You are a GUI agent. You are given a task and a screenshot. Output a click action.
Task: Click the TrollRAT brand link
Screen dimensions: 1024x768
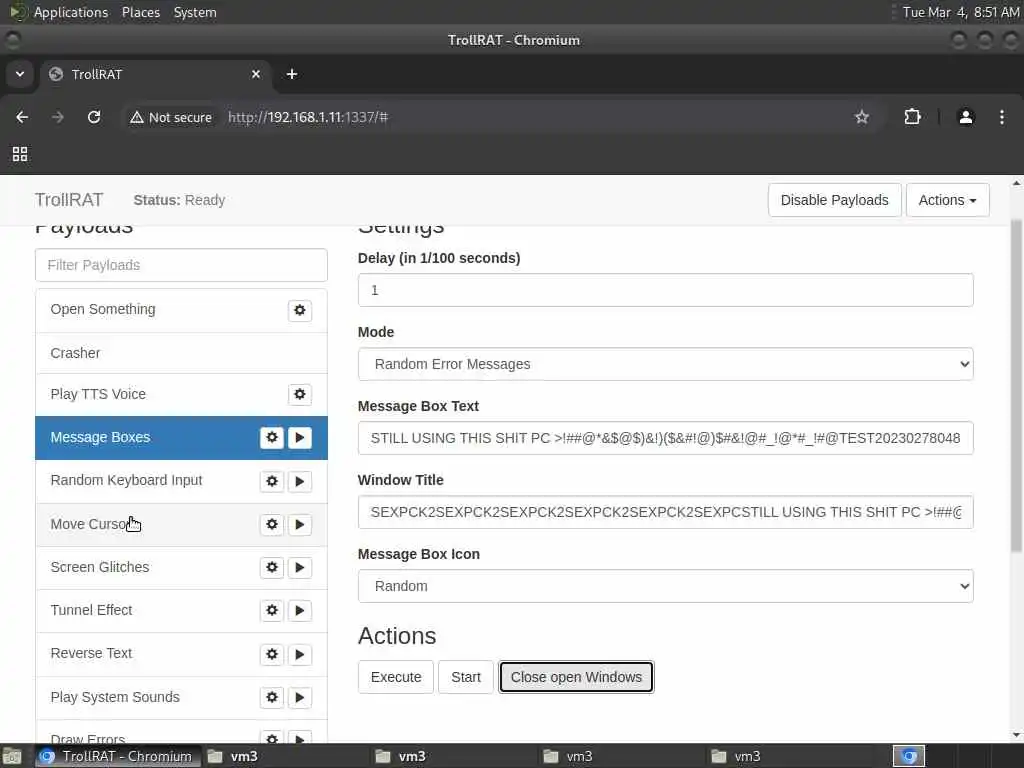pos(69,200)
